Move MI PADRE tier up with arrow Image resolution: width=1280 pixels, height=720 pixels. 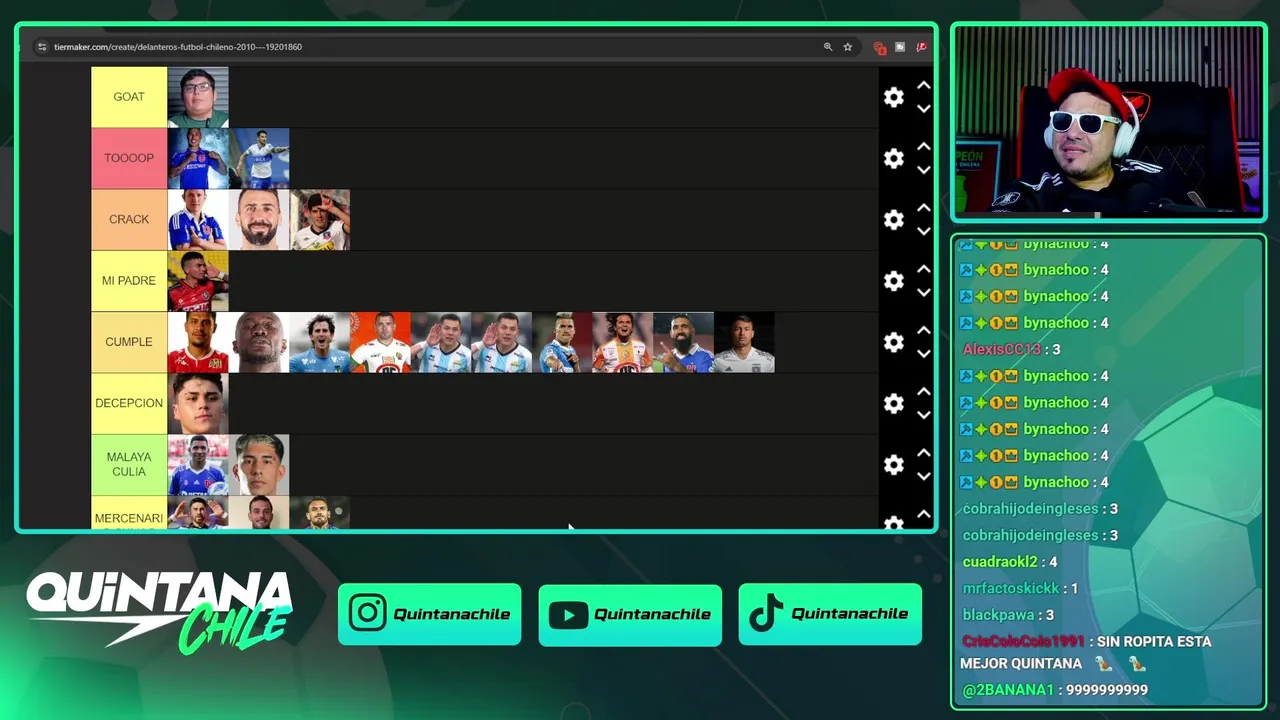tap(924, 270)
